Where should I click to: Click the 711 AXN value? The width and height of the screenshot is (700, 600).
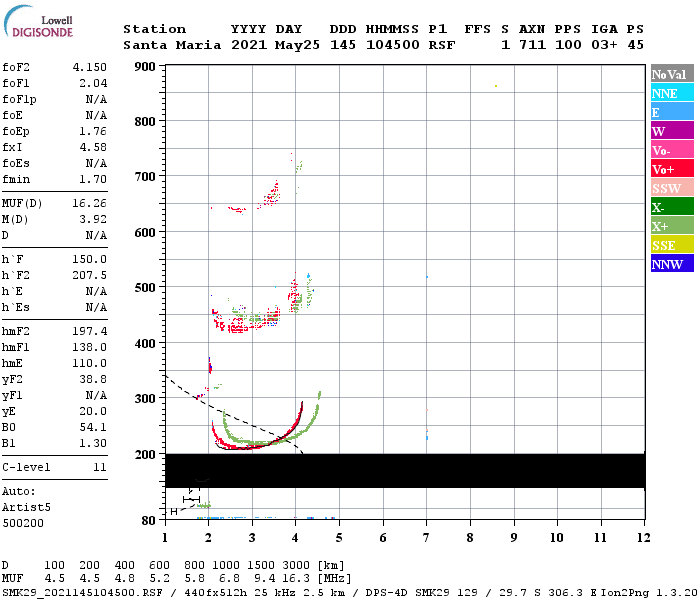(x=532, y=45)
